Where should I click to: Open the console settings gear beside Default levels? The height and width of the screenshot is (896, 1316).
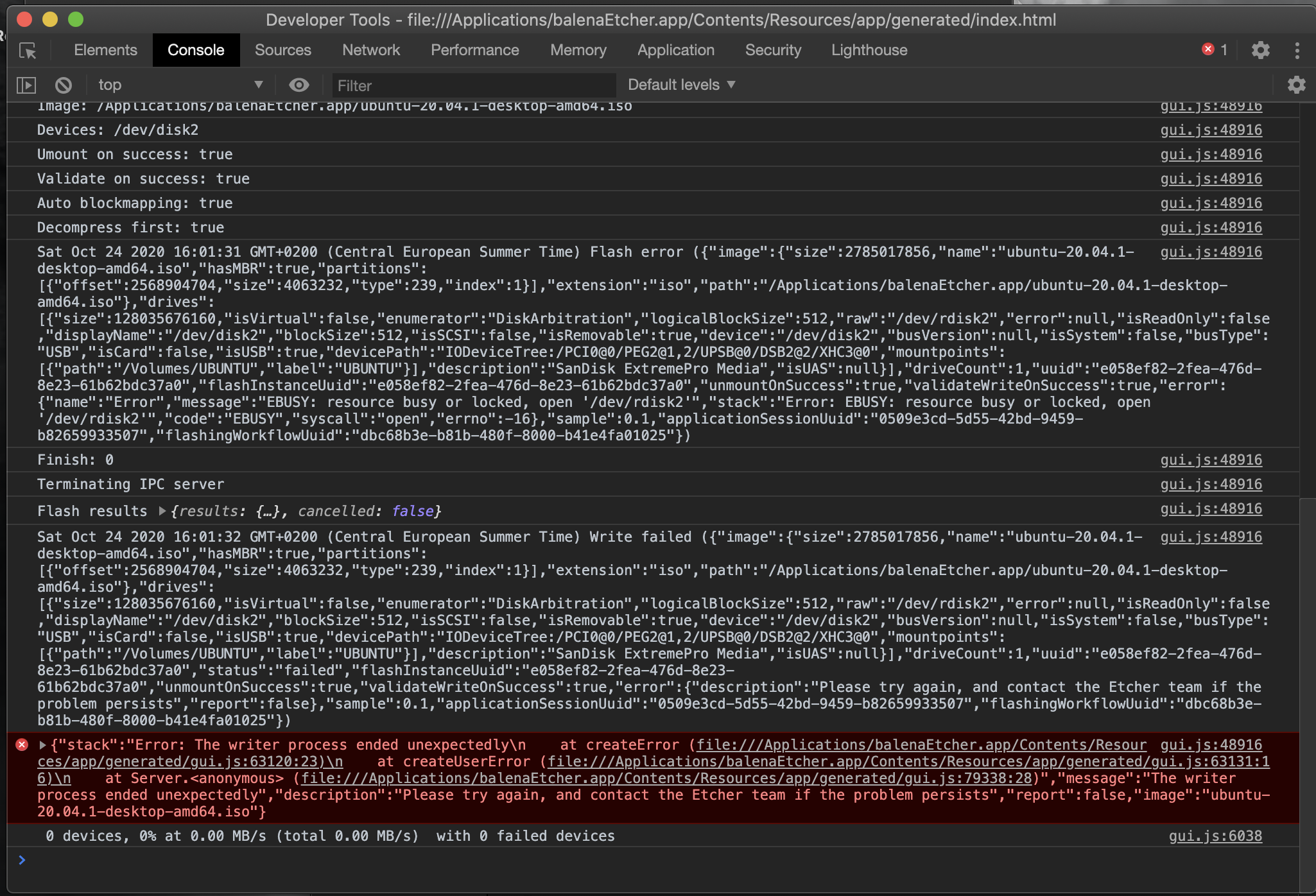pos(1297,85)
